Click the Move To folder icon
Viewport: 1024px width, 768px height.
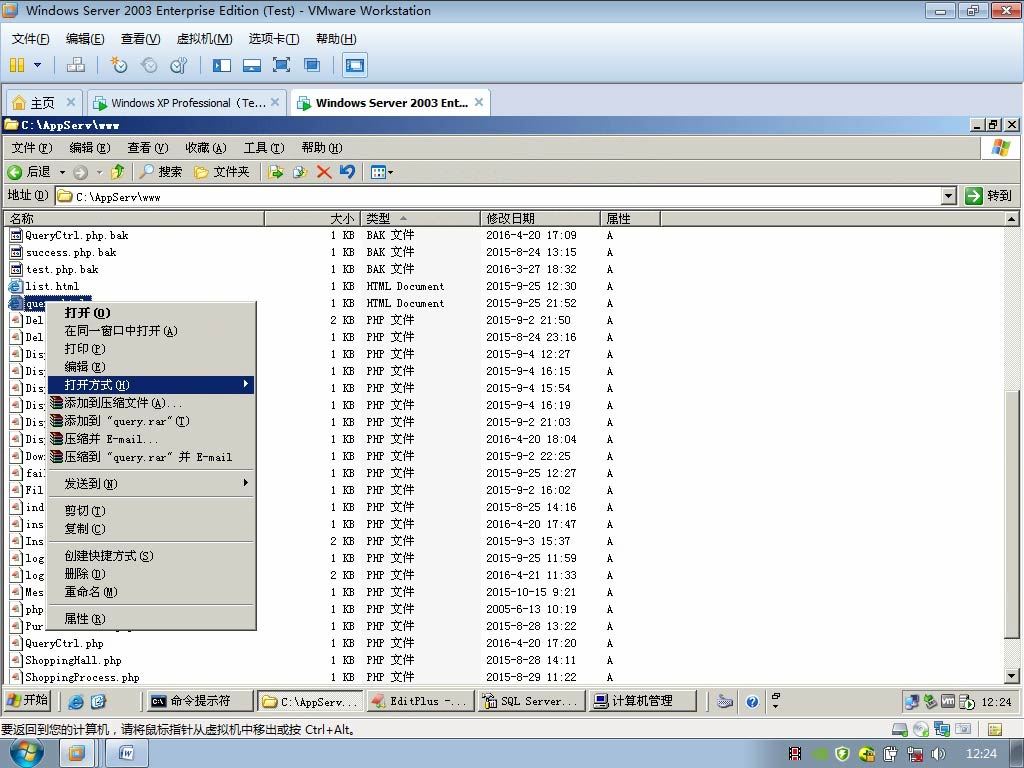coord(276,172)
